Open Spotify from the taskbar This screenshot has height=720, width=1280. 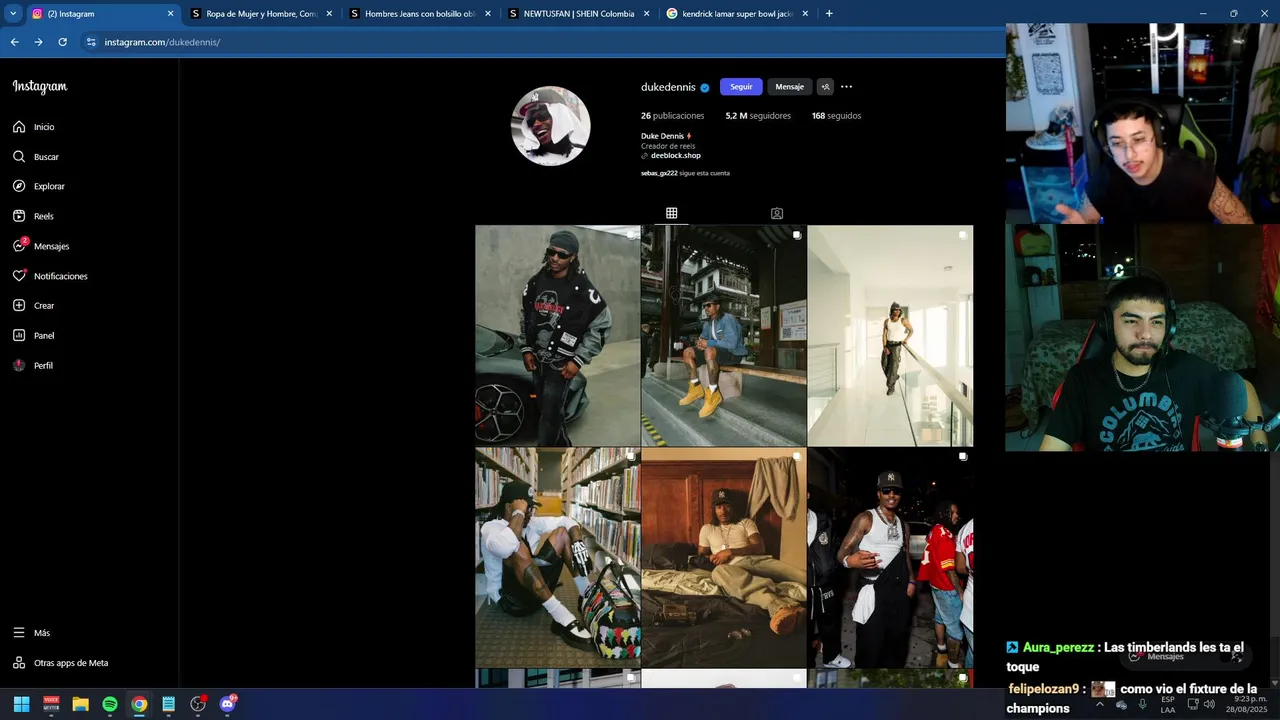[x=110, y=704]
